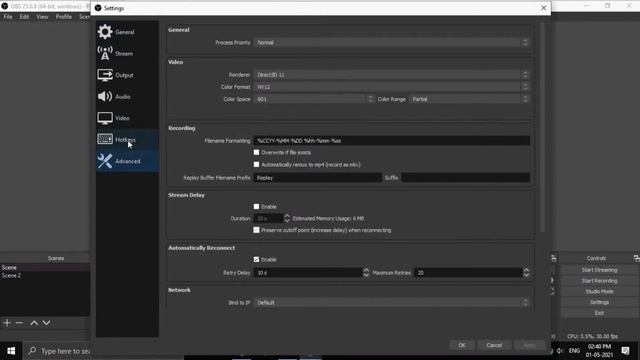Click the Replay Buffer Suffix field
This screenshot has width=640, height=360.
coord(465,178)
